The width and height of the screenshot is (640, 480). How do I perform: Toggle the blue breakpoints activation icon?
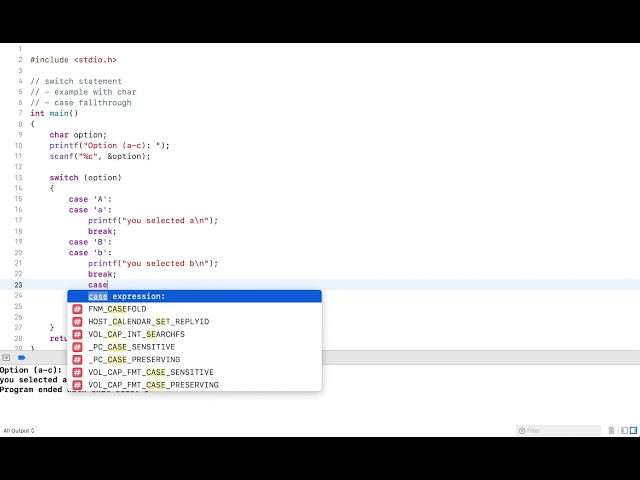click(x=22, y=358)
